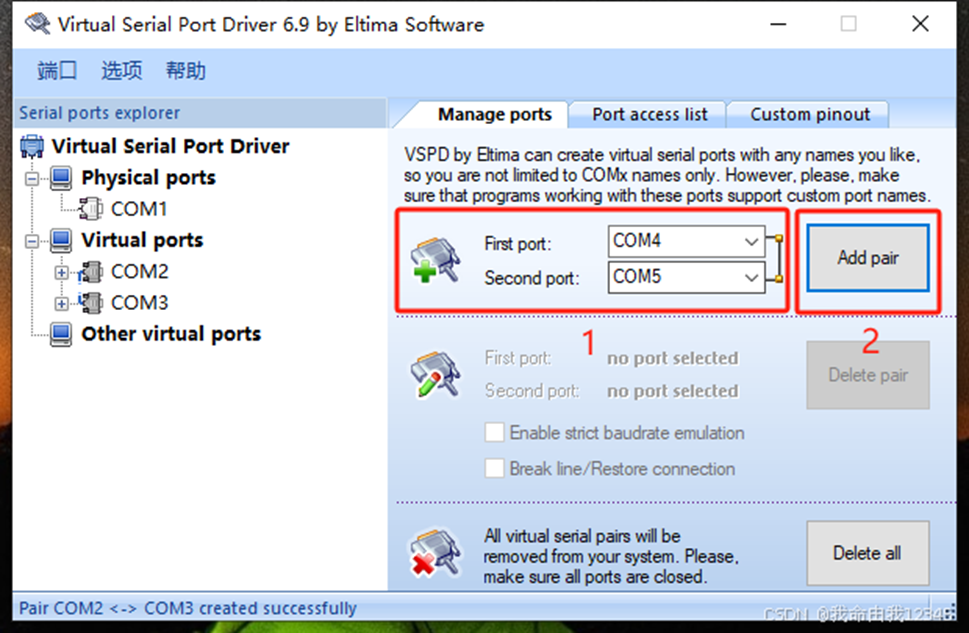Click the COM1 serial connector icon

91,209
